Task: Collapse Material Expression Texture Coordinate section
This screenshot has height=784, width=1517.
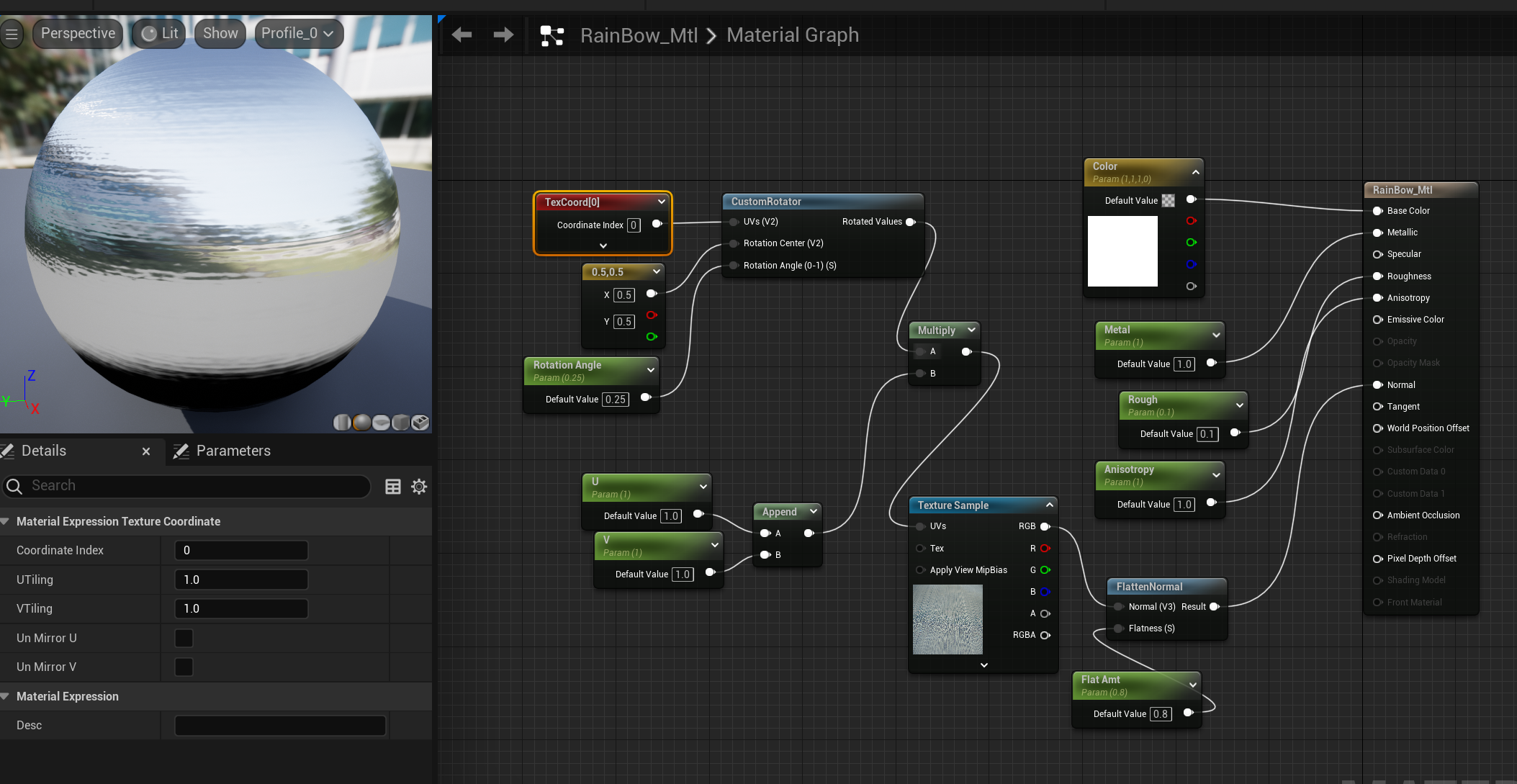Action: click(x=6, y=521)
